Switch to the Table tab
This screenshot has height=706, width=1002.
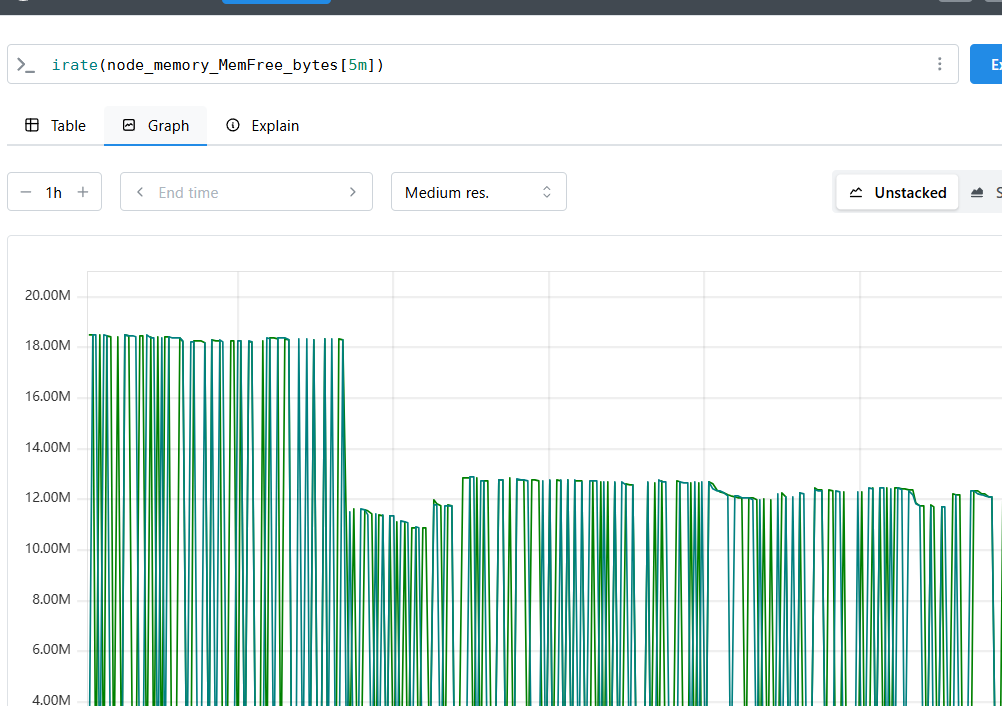tap(56, 126)
